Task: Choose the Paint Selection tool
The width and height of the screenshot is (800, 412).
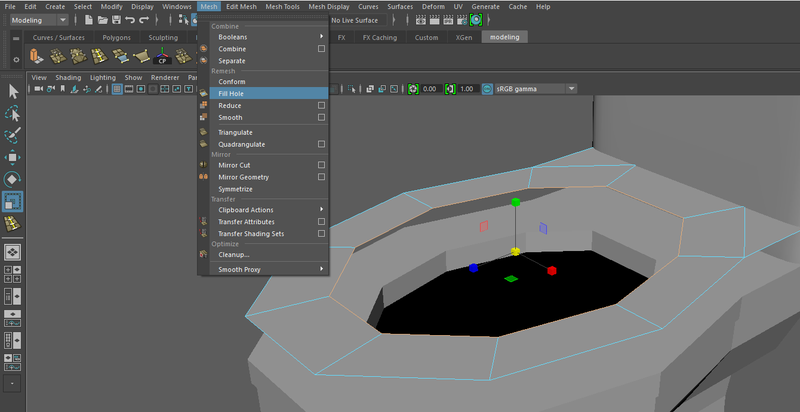Action: tap(13, 135)
